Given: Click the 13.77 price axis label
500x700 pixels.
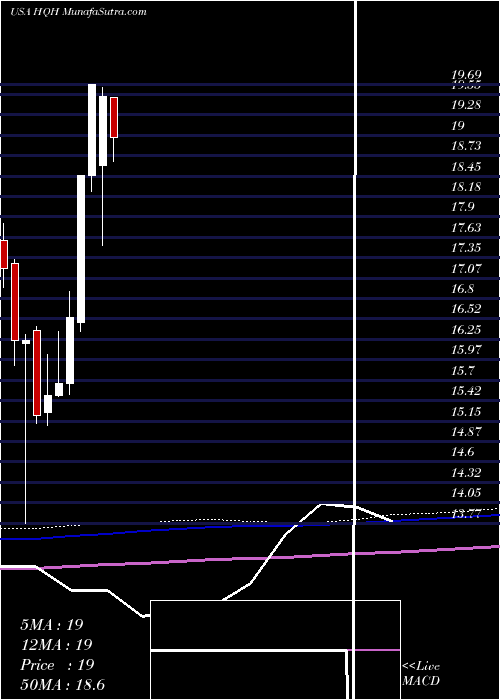Looking at the screenshot, I should 466,514.
